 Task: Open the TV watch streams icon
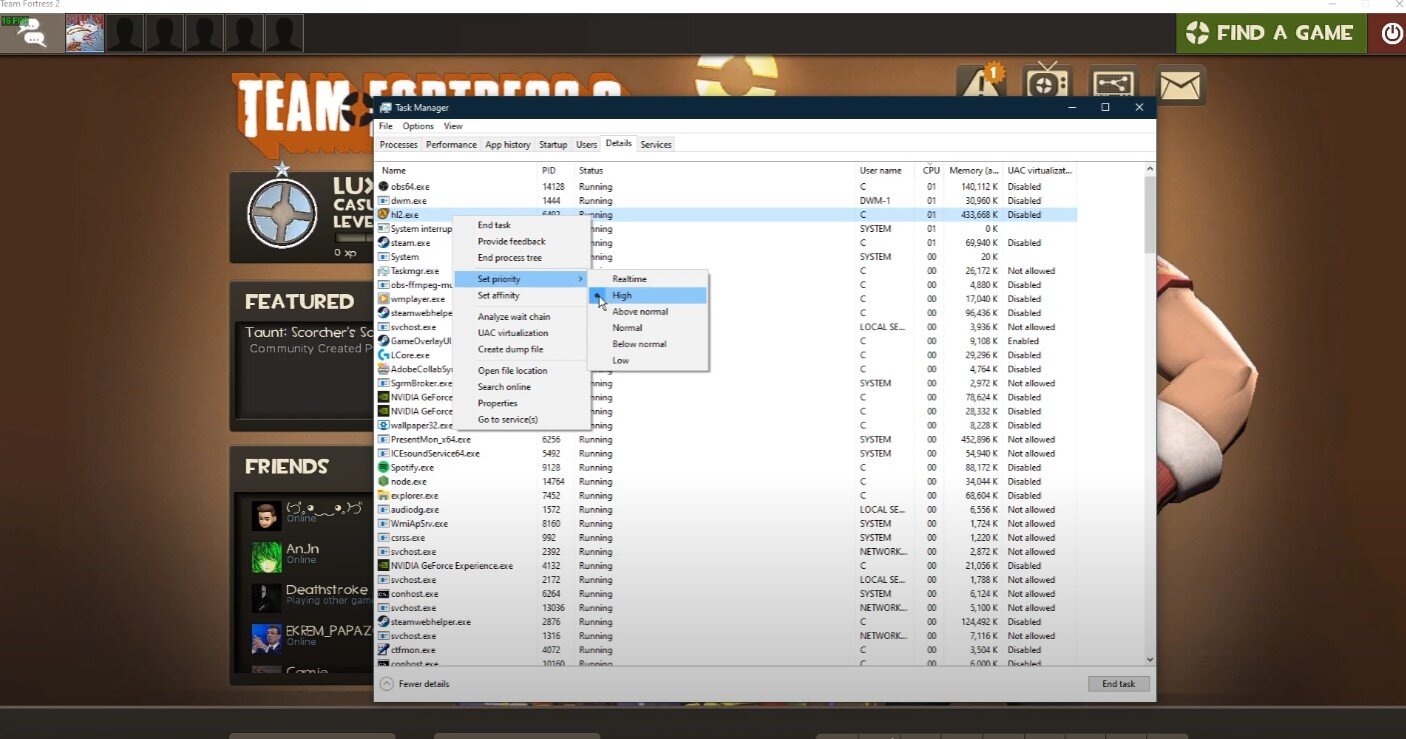coord(1047,85)
